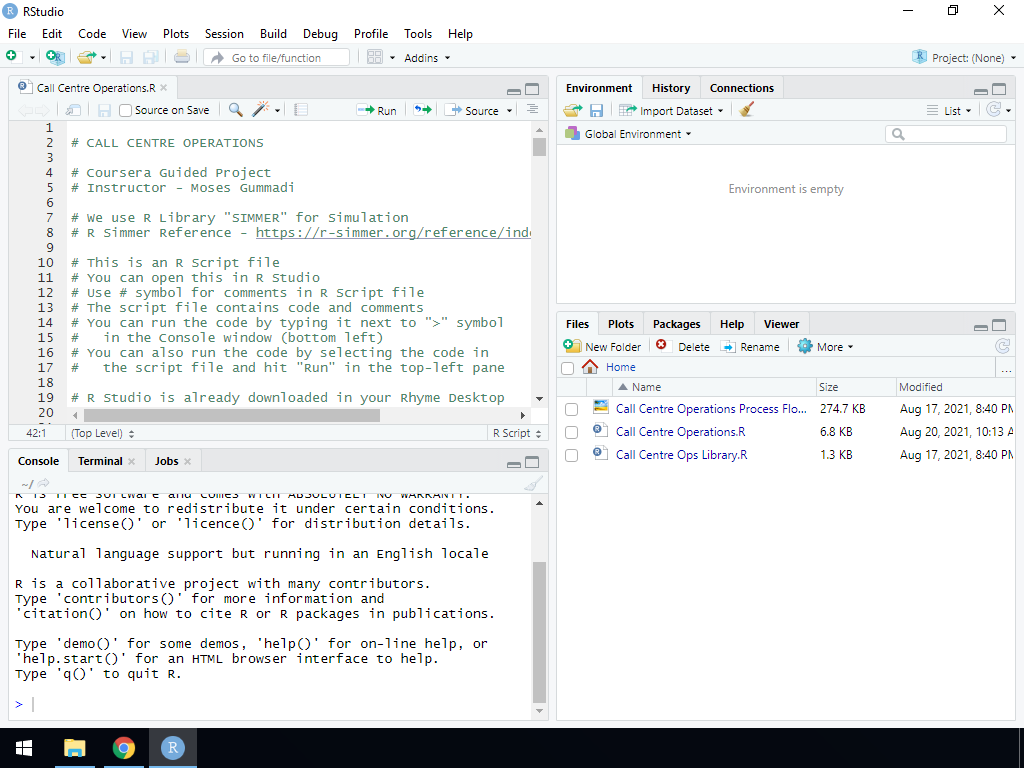Click the find/replace magnifier icon in editor
Screen dimensions: 1024x768
click(x=235, y=110)
